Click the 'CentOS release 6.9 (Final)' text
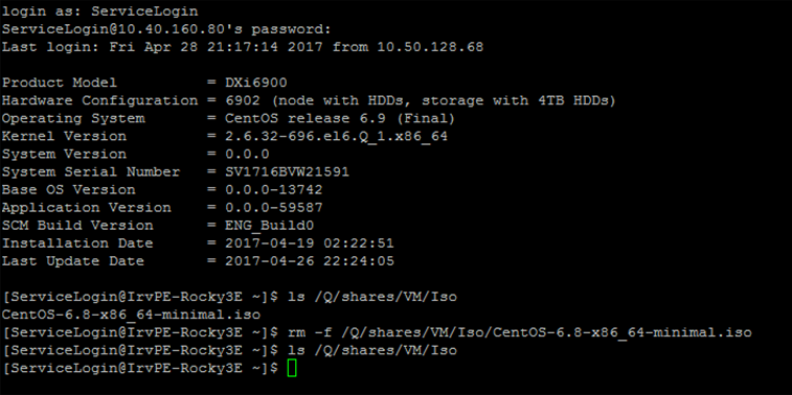 pos(340,119)
